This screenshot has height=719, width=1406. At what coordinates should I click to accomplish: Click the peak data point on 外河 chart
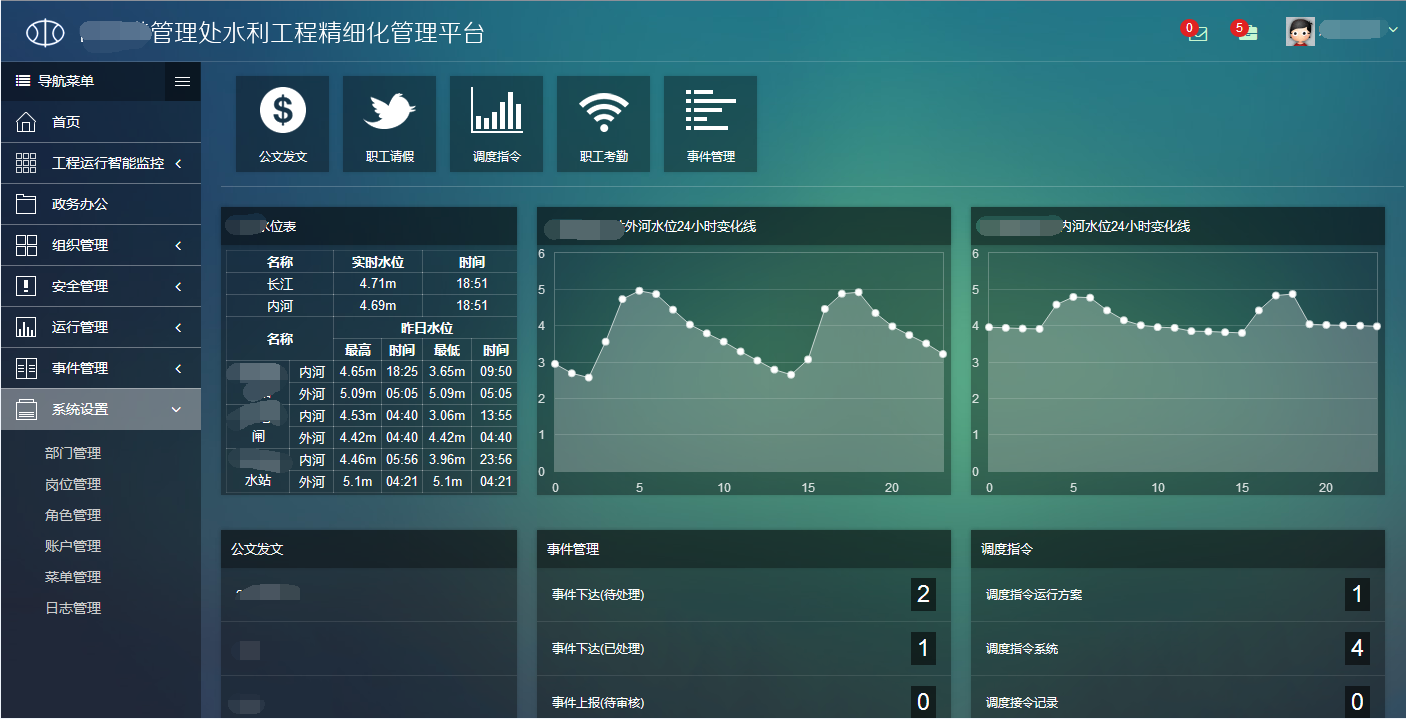point(639,291)
